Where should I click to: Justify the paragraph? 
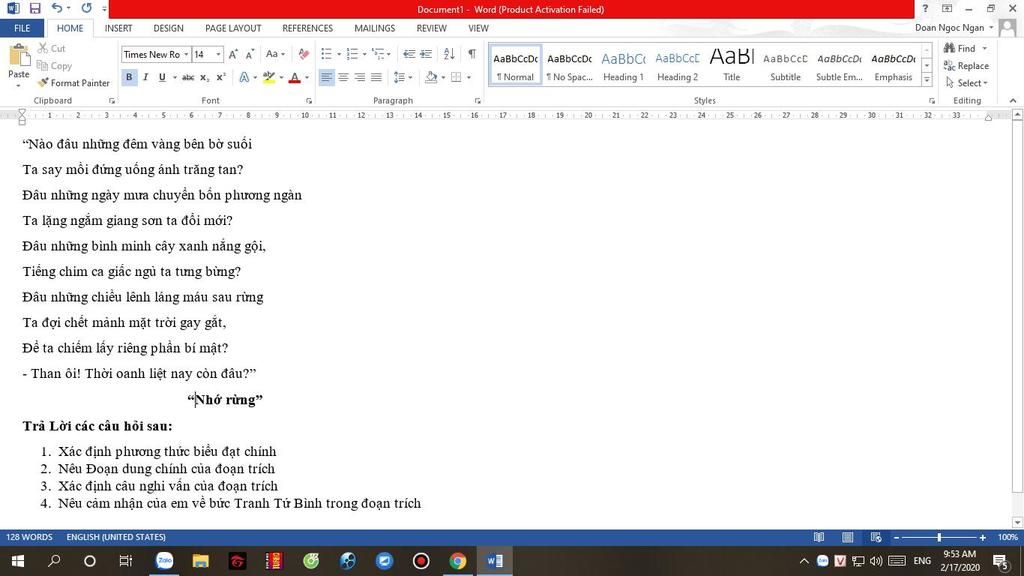point(376,77)
